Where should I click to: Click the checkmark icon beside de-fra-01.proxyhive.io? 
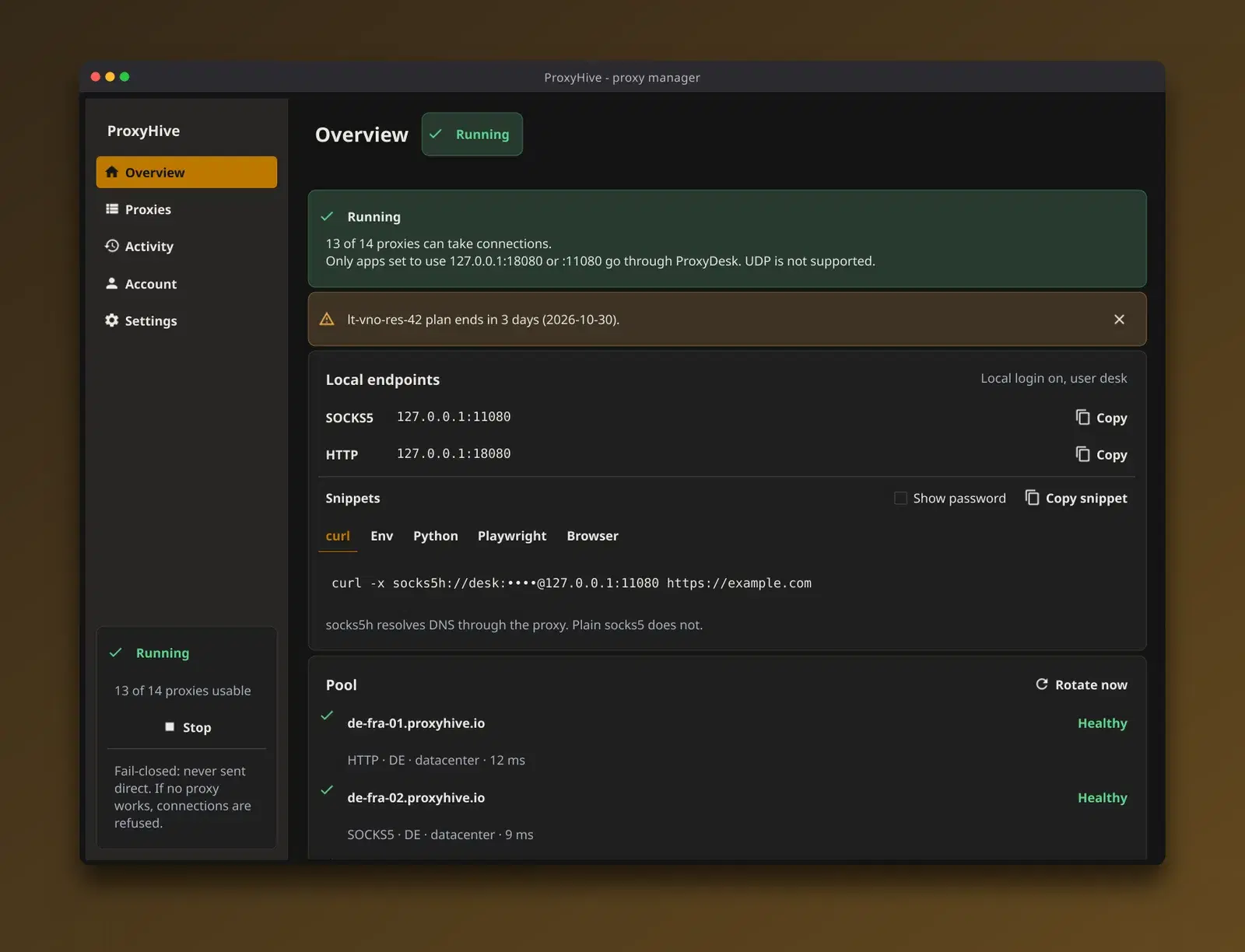327,715
